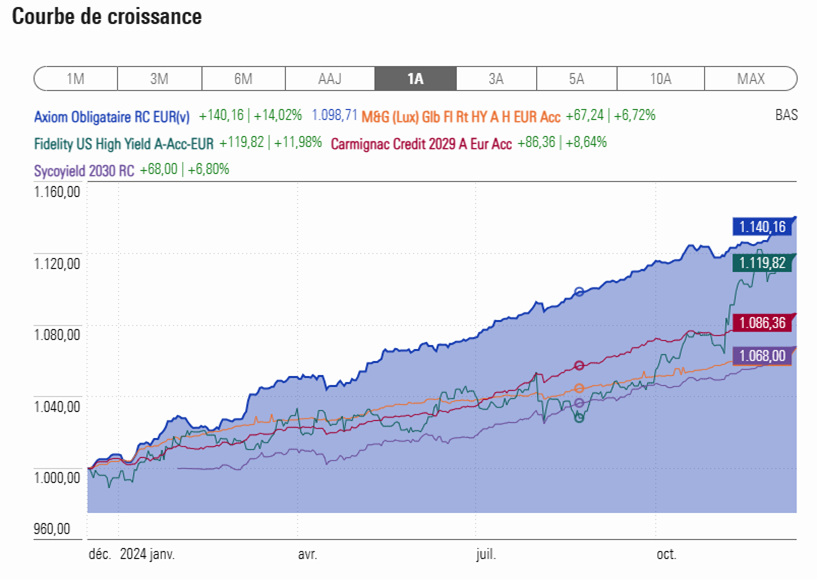The height and width of the screenshot is (580, 818).
Task: Select the AAJ year-to-date tab
Action: 330,79
